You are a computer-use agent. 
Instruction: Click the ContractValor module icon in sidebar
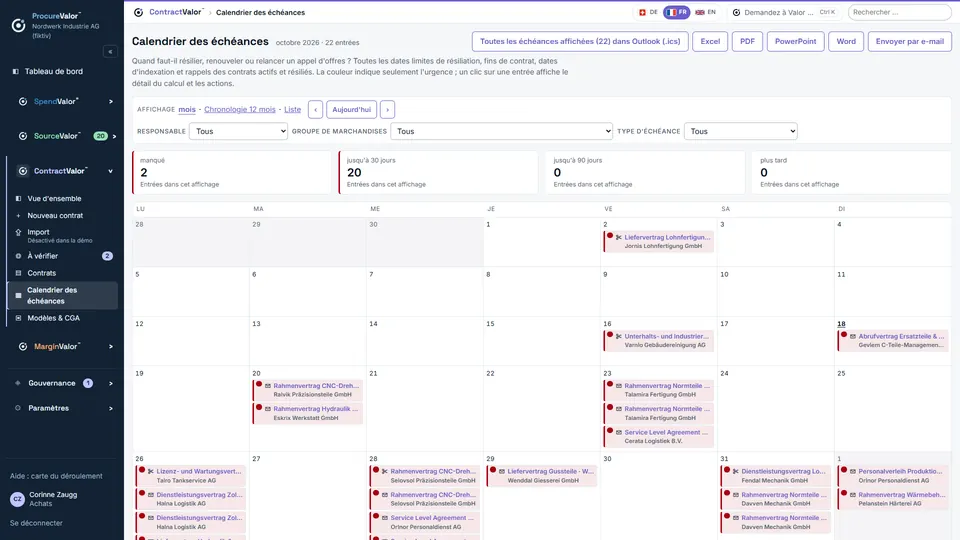(23, 171)
